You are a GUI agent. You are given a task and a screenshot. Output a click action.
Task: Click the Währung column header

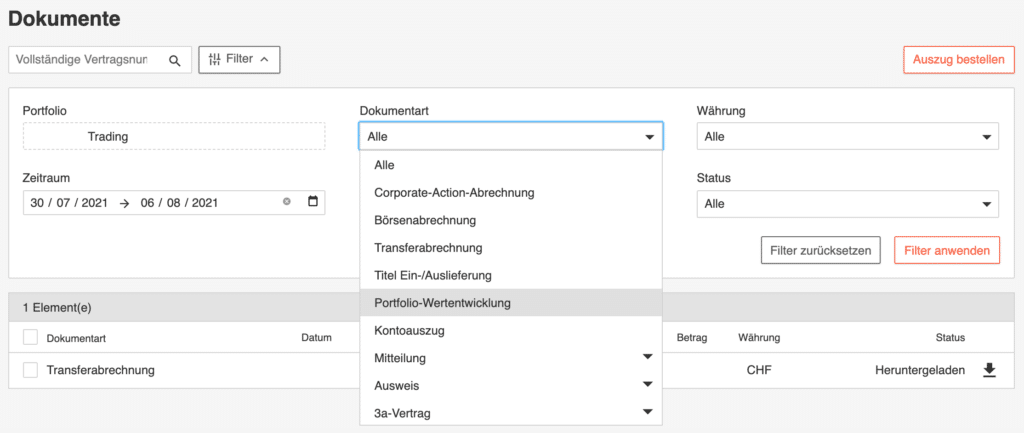coord(759,338)
